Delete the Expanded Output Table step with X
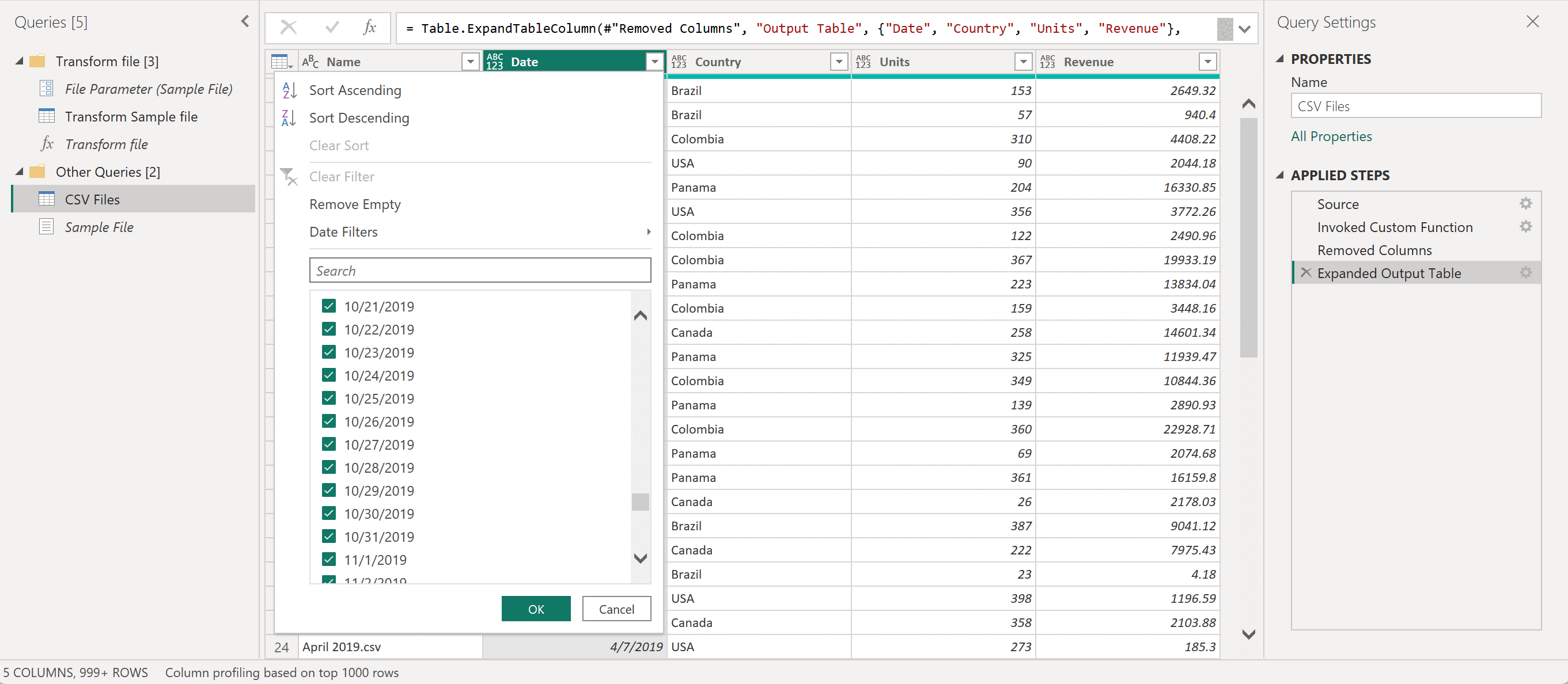1568x684 pixels. pyautogui.click(x=1305, y=273)
